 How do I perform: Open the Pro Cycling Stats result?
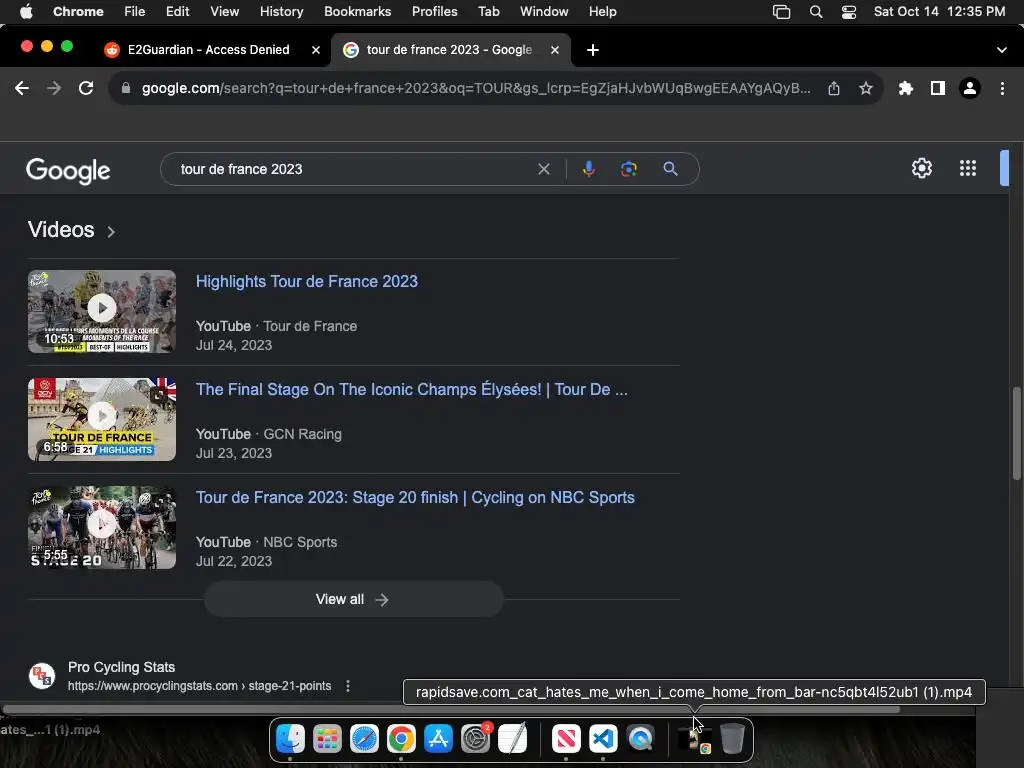tap(121, 667)
